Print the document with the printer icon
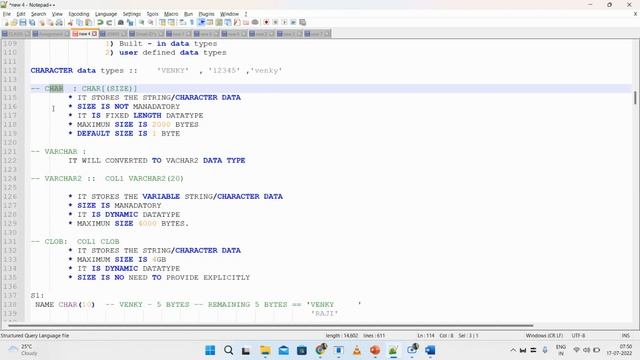Image resolution: width=640 pixels, height=360 pixels. pos(59,22)
